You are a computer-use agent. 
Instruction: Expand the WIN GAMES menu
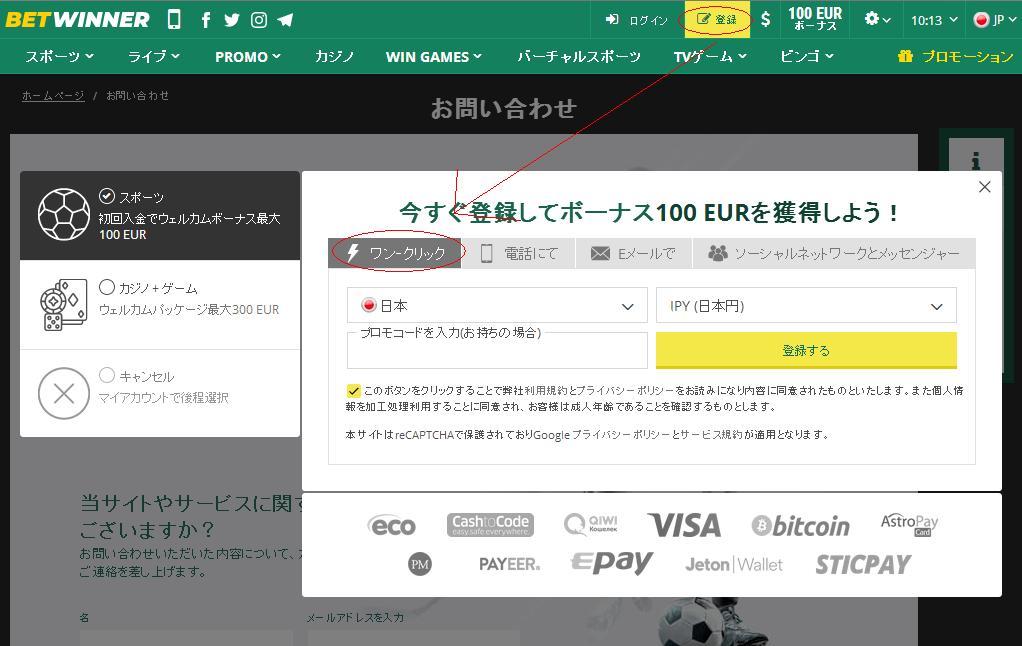[x=433, y=57]
